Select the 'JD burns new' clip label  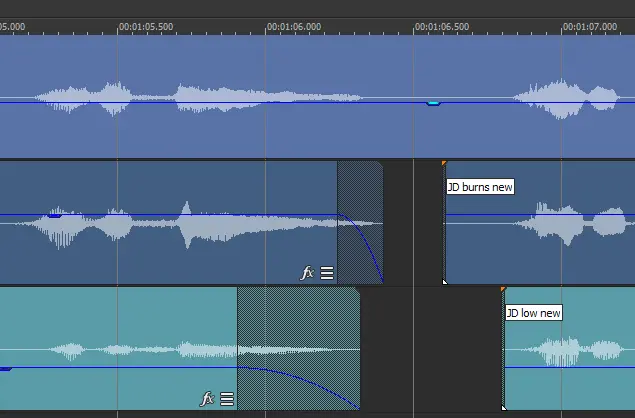pos(480,187)
